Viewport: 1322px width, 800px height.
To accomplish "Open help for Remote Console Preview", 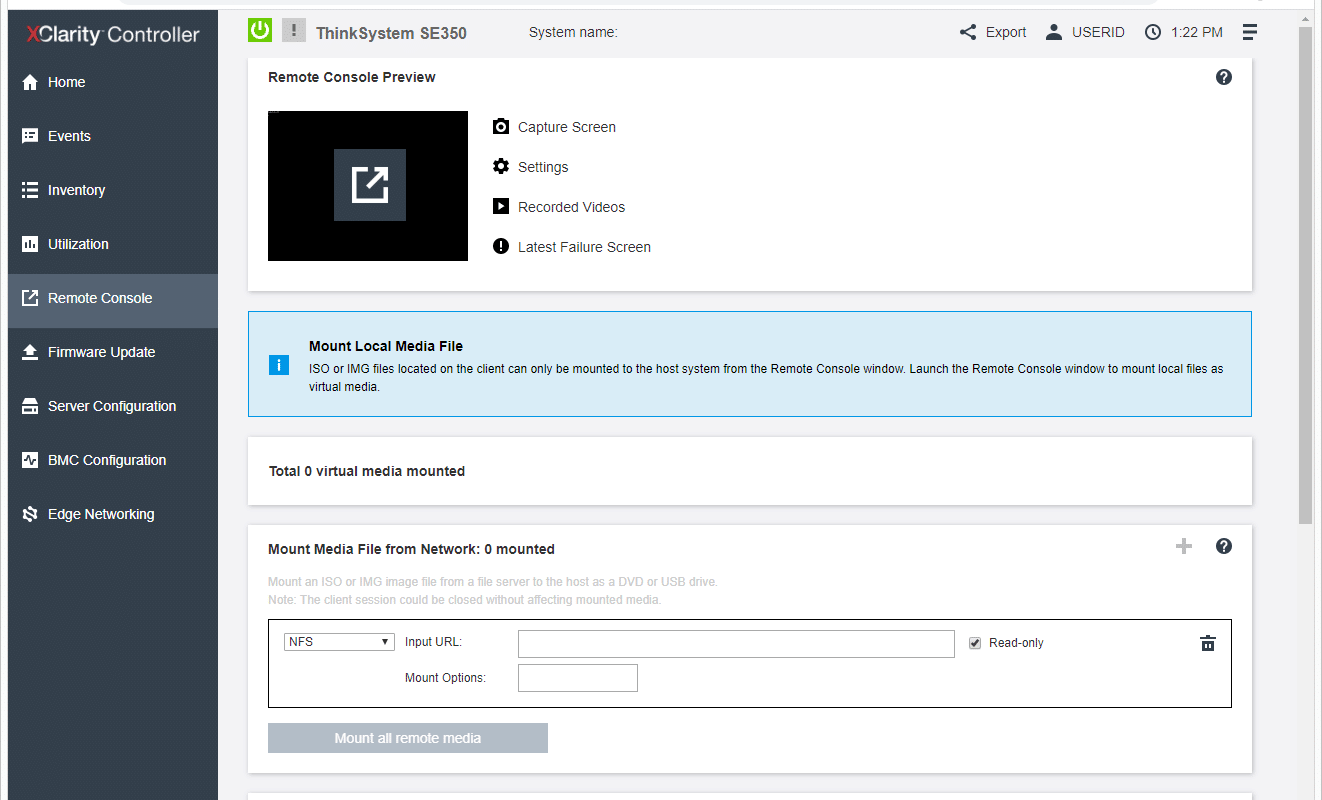I will 1224,77.
